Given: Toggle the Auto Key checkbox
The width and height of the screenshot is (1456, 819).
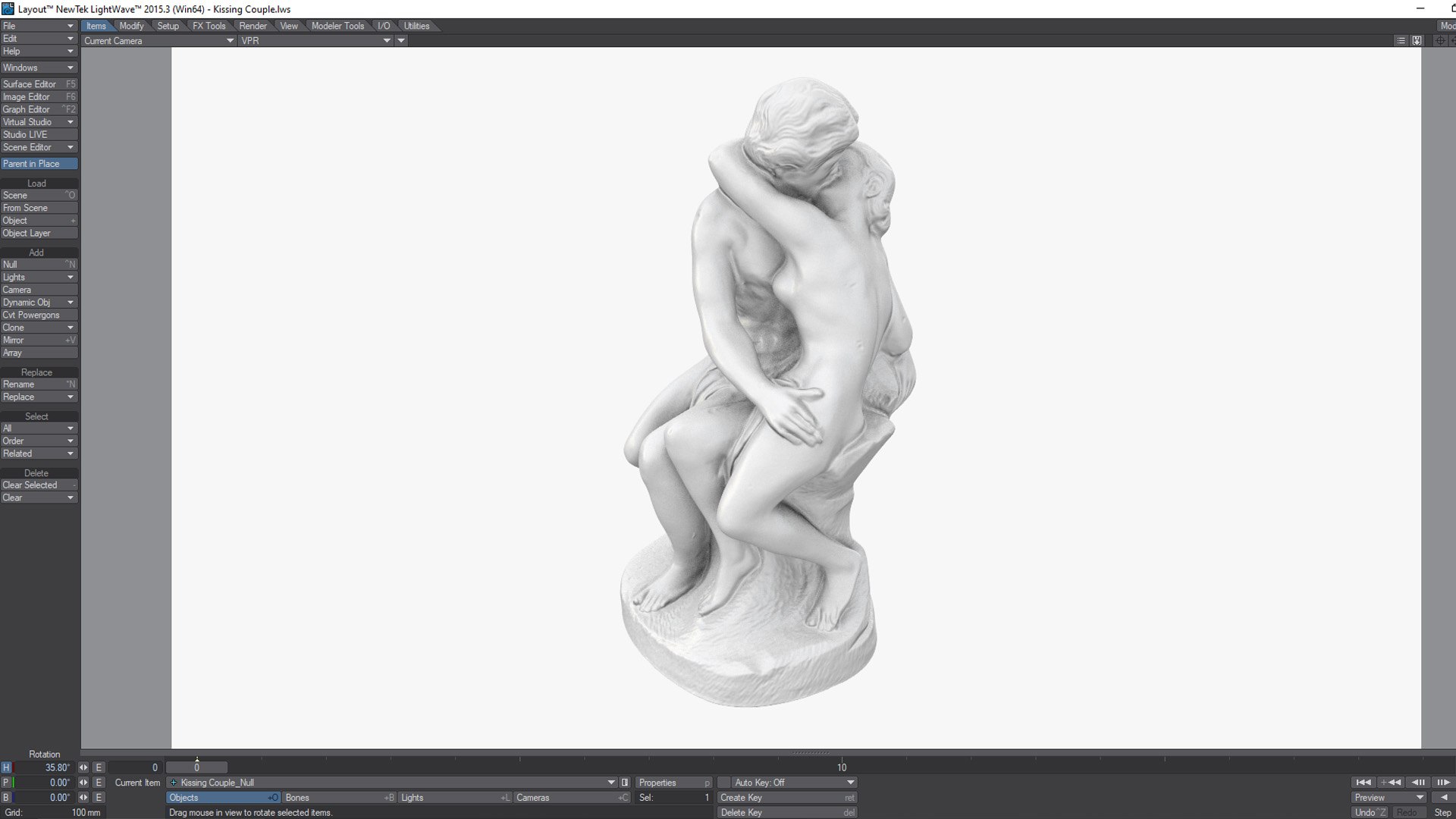Looking at the screenshot, I should pyautogui.click(x=725, y=783).
